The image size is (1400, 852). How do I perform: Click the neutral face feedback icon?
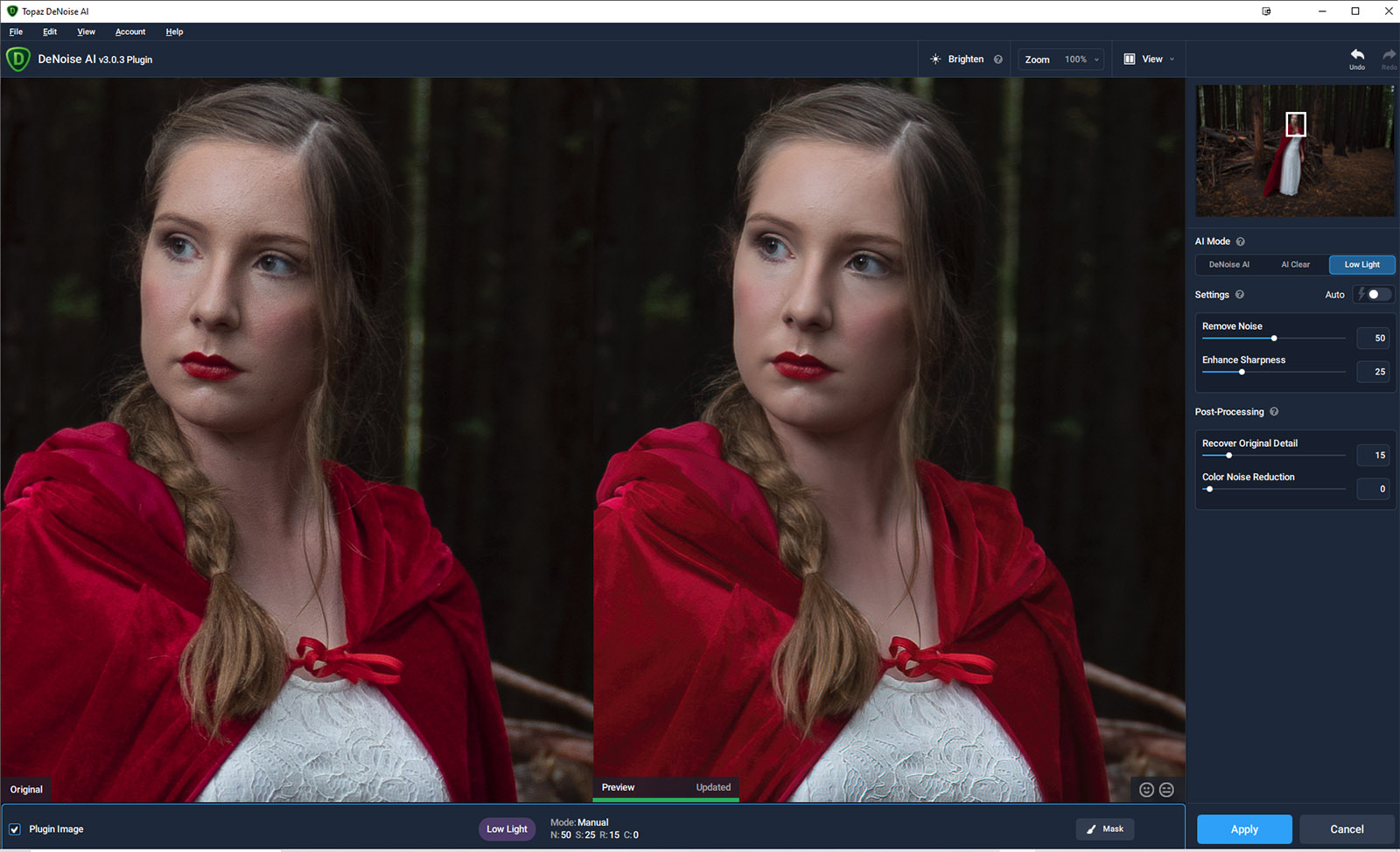[x=1166, y=790]
